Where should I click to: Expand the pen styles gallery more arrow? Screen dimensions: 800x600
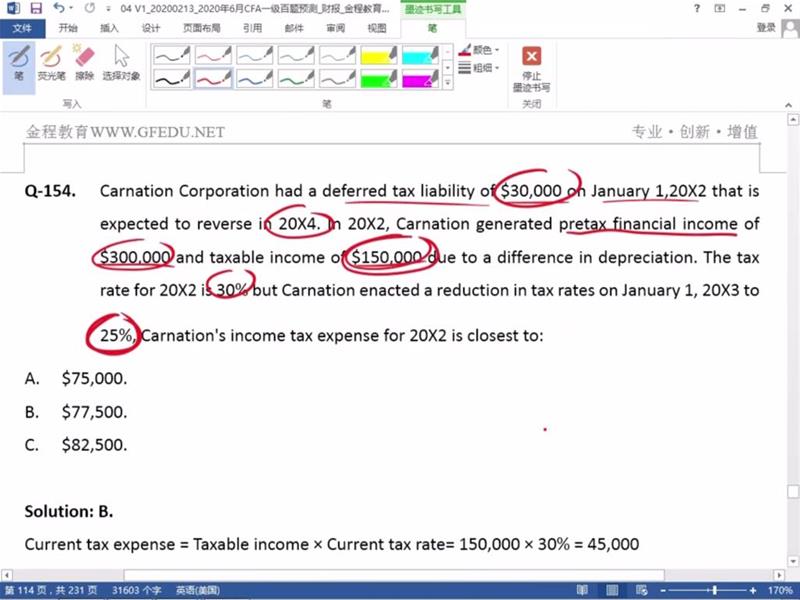(x=447, y=82)
